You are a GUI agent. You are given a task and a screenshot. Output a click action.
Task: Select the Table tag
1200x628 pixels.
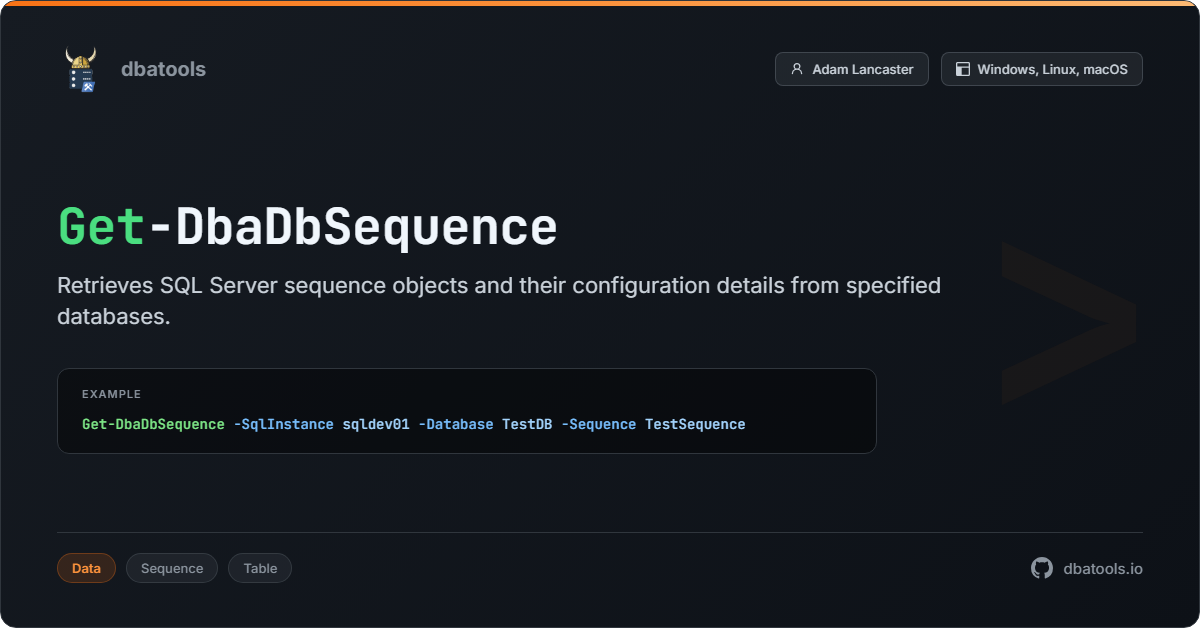tap(260, 568)
